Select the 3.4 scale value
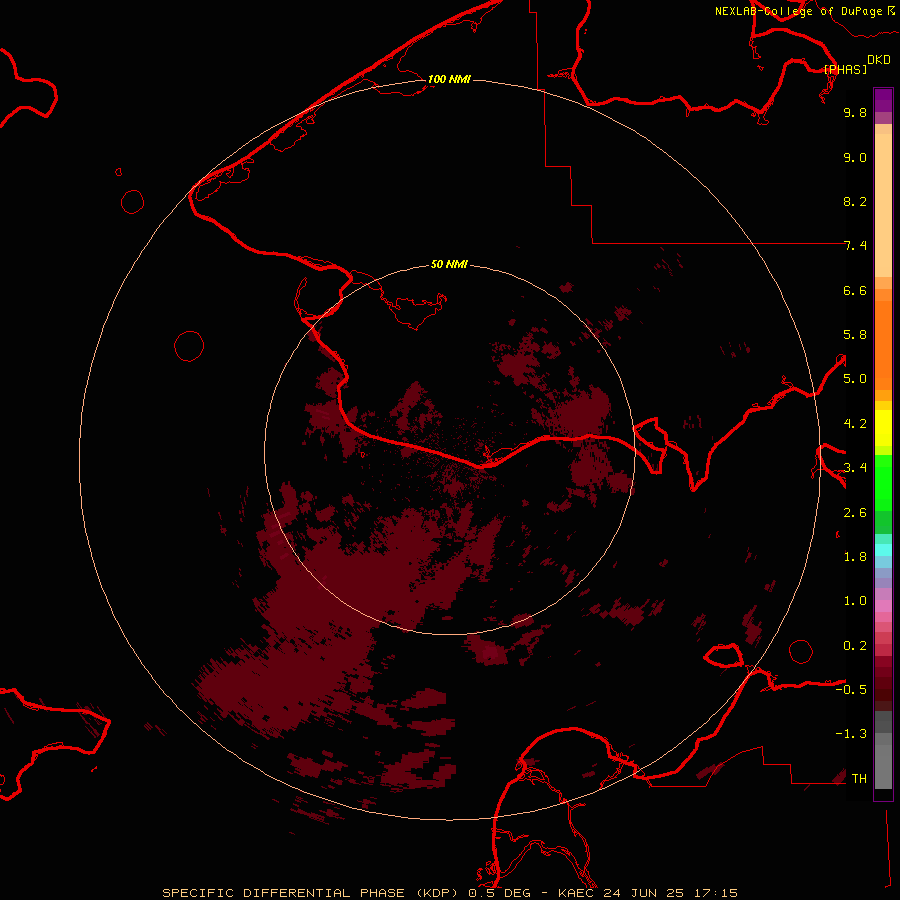900x900 pixels. tap(855, 468)
